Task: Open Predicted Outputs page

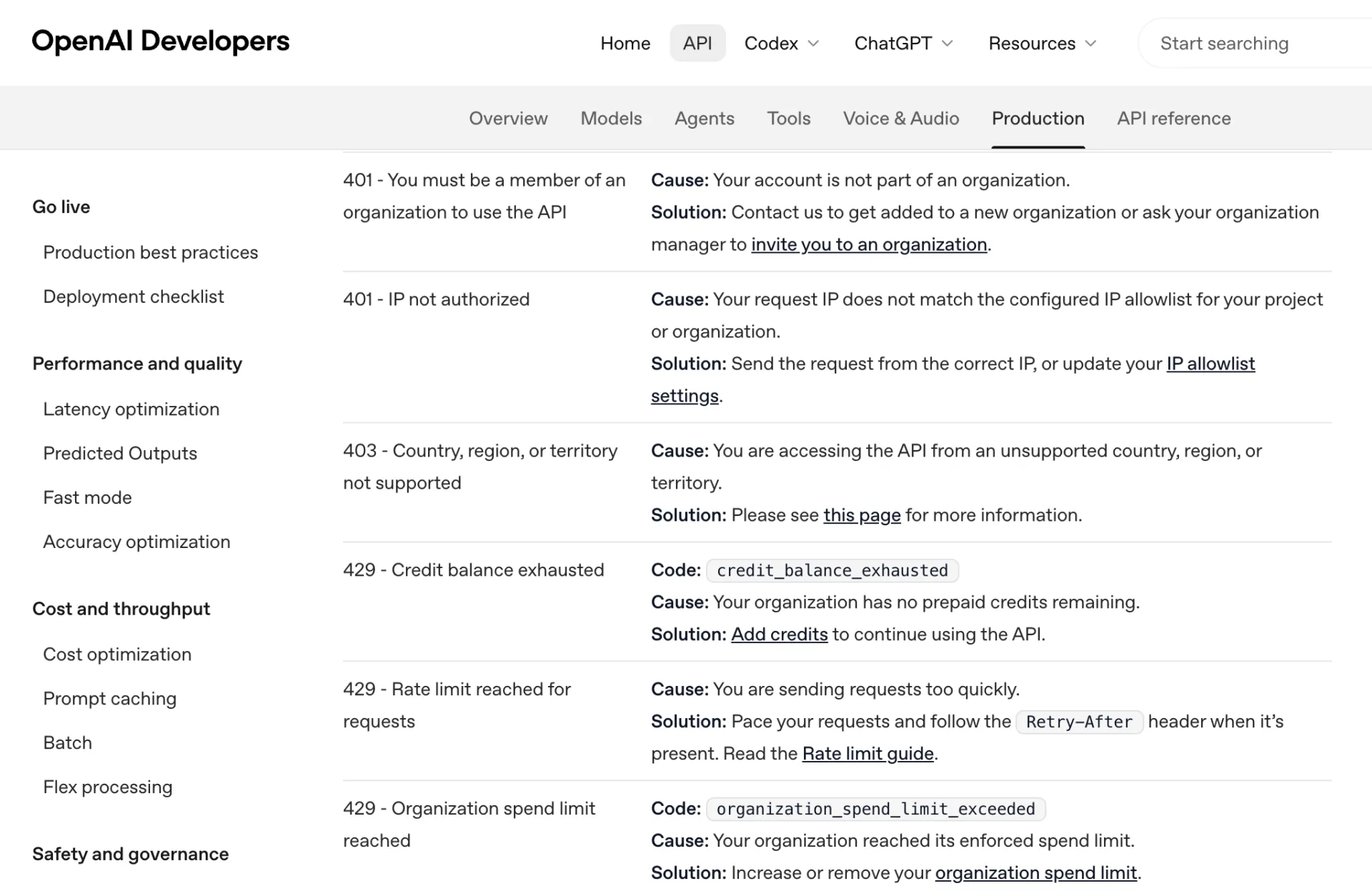Action: pos(120,454)
